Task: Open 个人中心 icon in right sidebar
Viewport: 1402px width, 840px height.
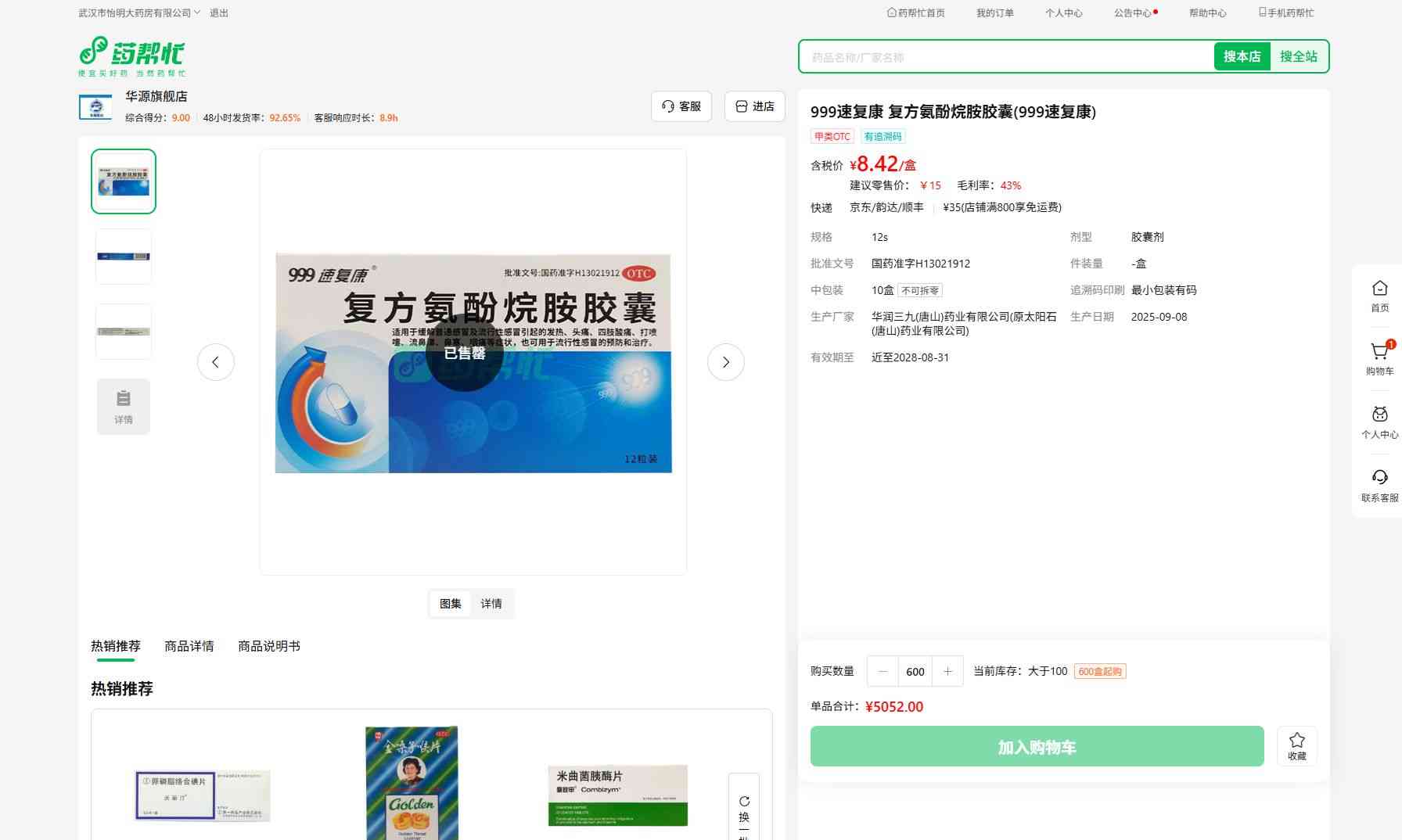Action: (1379, 415)
